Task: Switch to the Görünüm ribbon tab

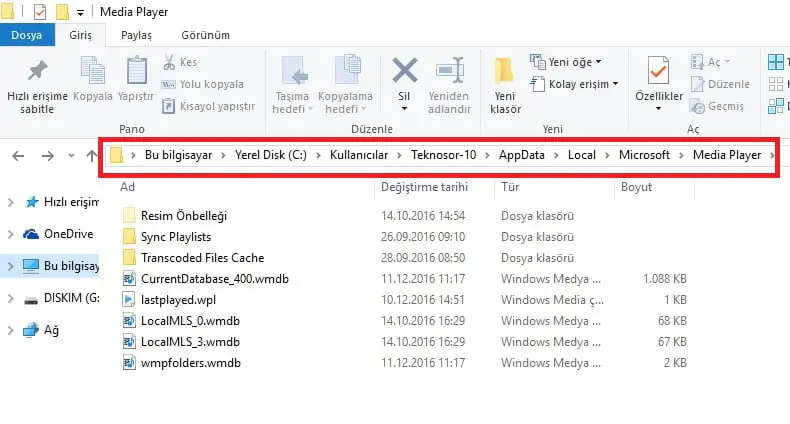Action: click(205, 35)
